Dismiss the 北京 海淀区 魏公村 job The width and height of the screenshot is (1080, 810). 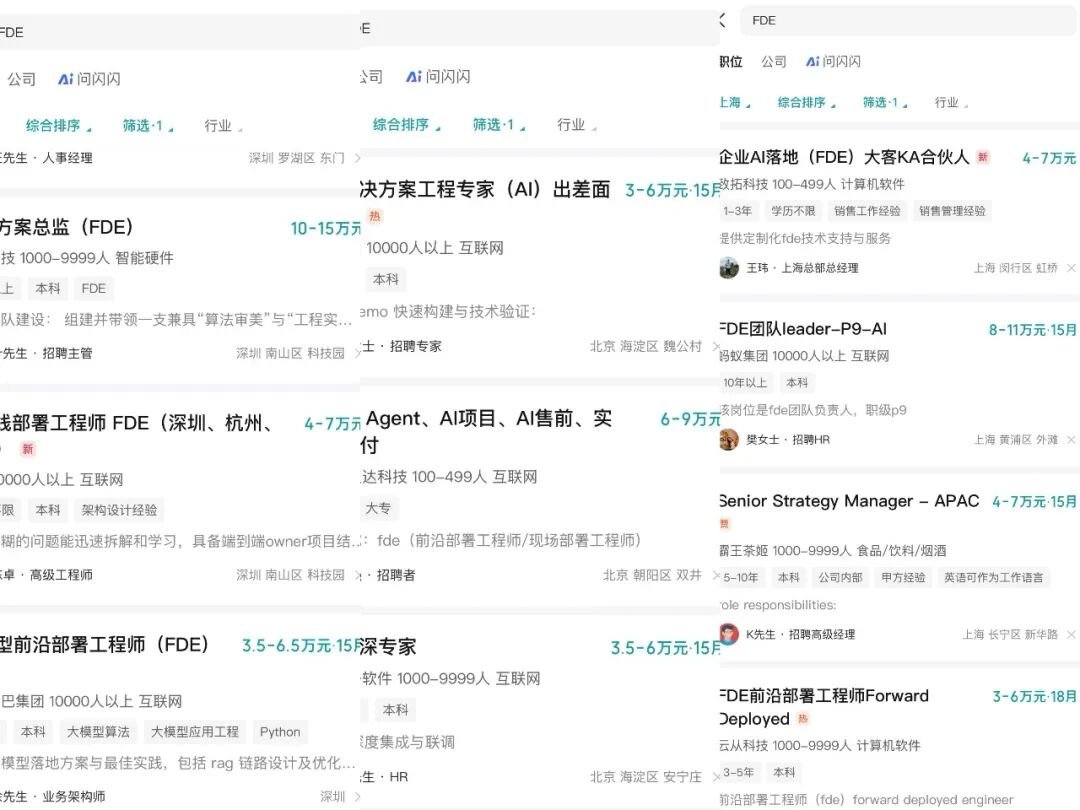pyautogui.click(x=716, y=346)
